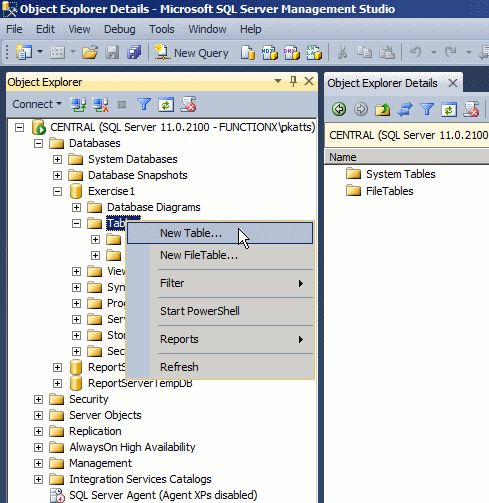
Task: Click the Forward arrow in Object Explorer Details
Action: coord(361,109)
